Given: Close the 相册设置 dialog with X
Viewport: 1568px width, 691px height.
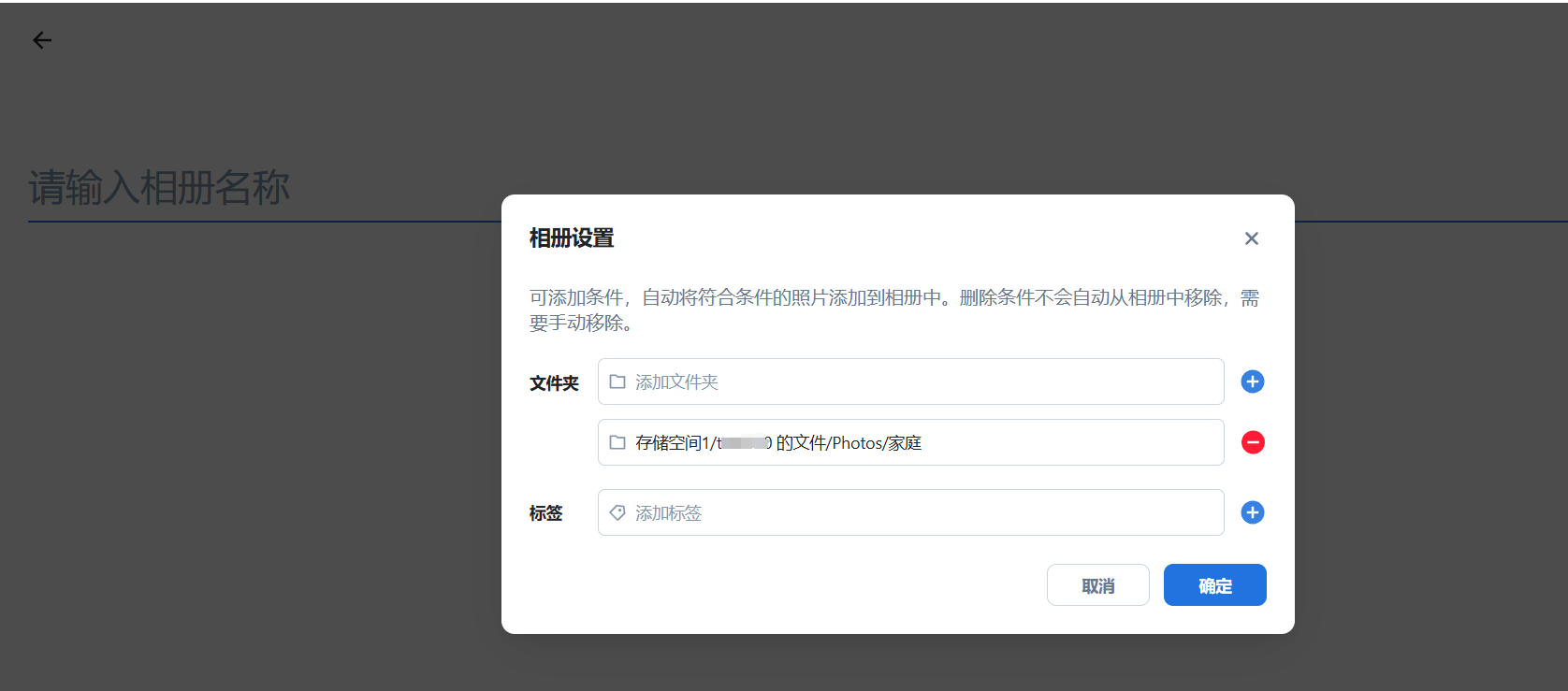Looking at the screenshot, I should click(x=1252, y=238).
